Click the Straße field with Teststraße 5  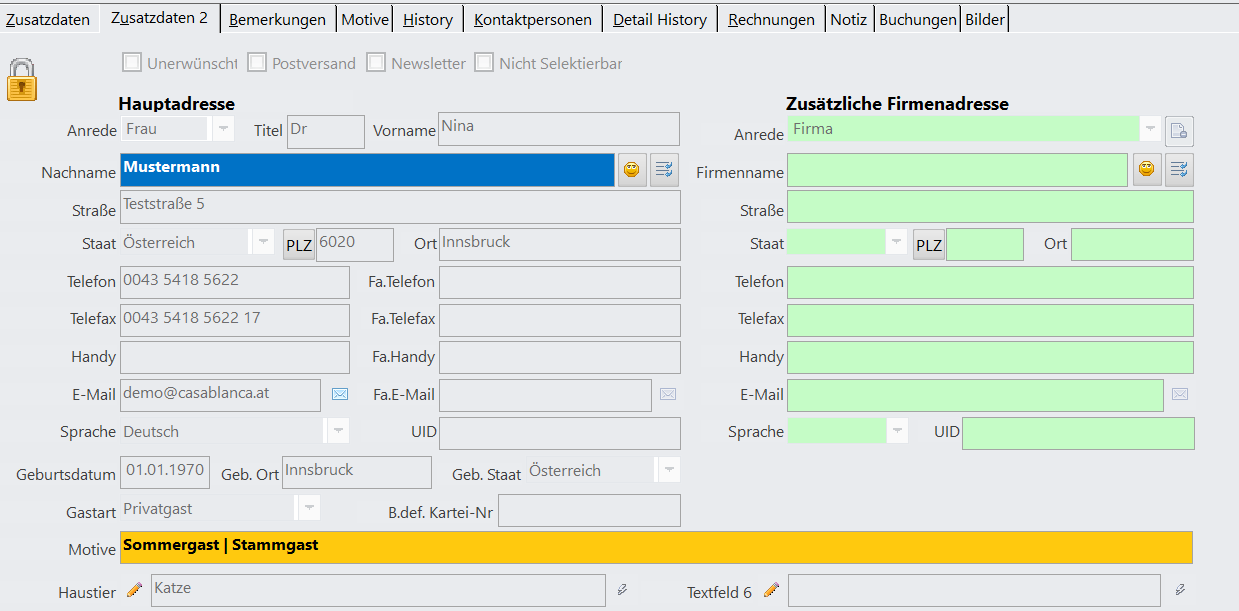coord(400,207)
